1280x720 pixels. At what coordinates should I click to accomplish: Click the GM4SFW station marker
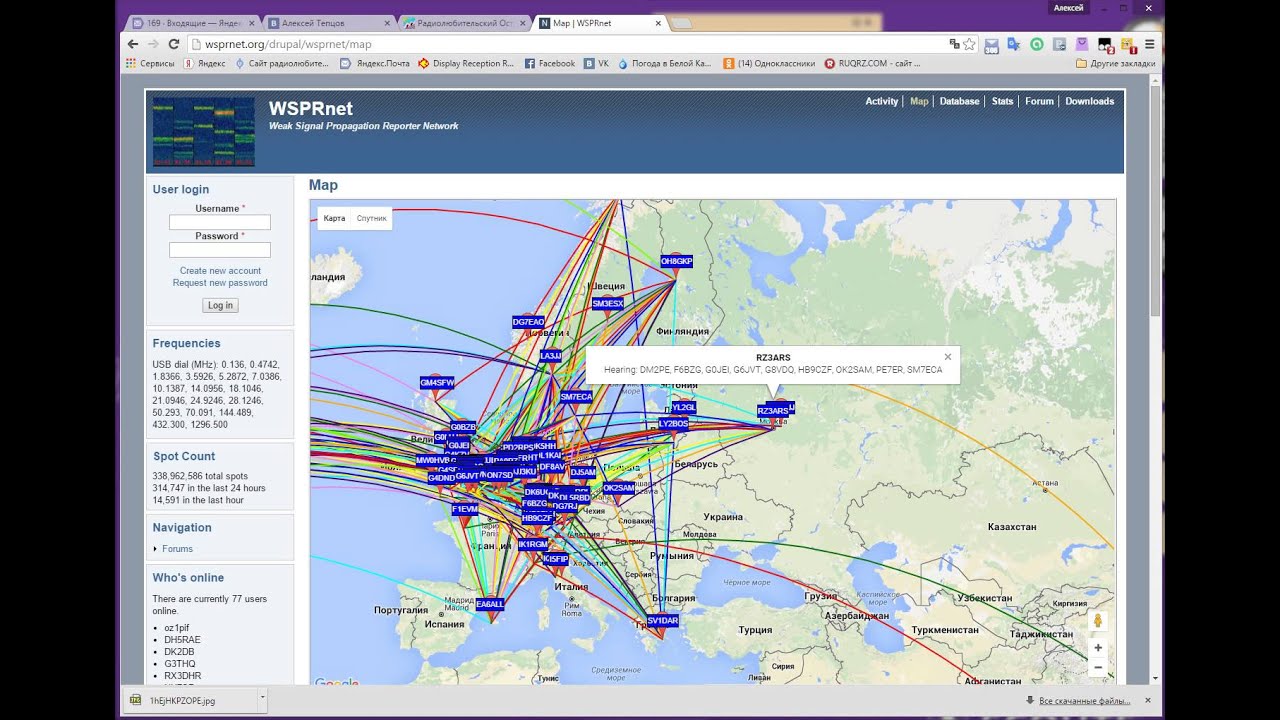[x=437, y=382]
